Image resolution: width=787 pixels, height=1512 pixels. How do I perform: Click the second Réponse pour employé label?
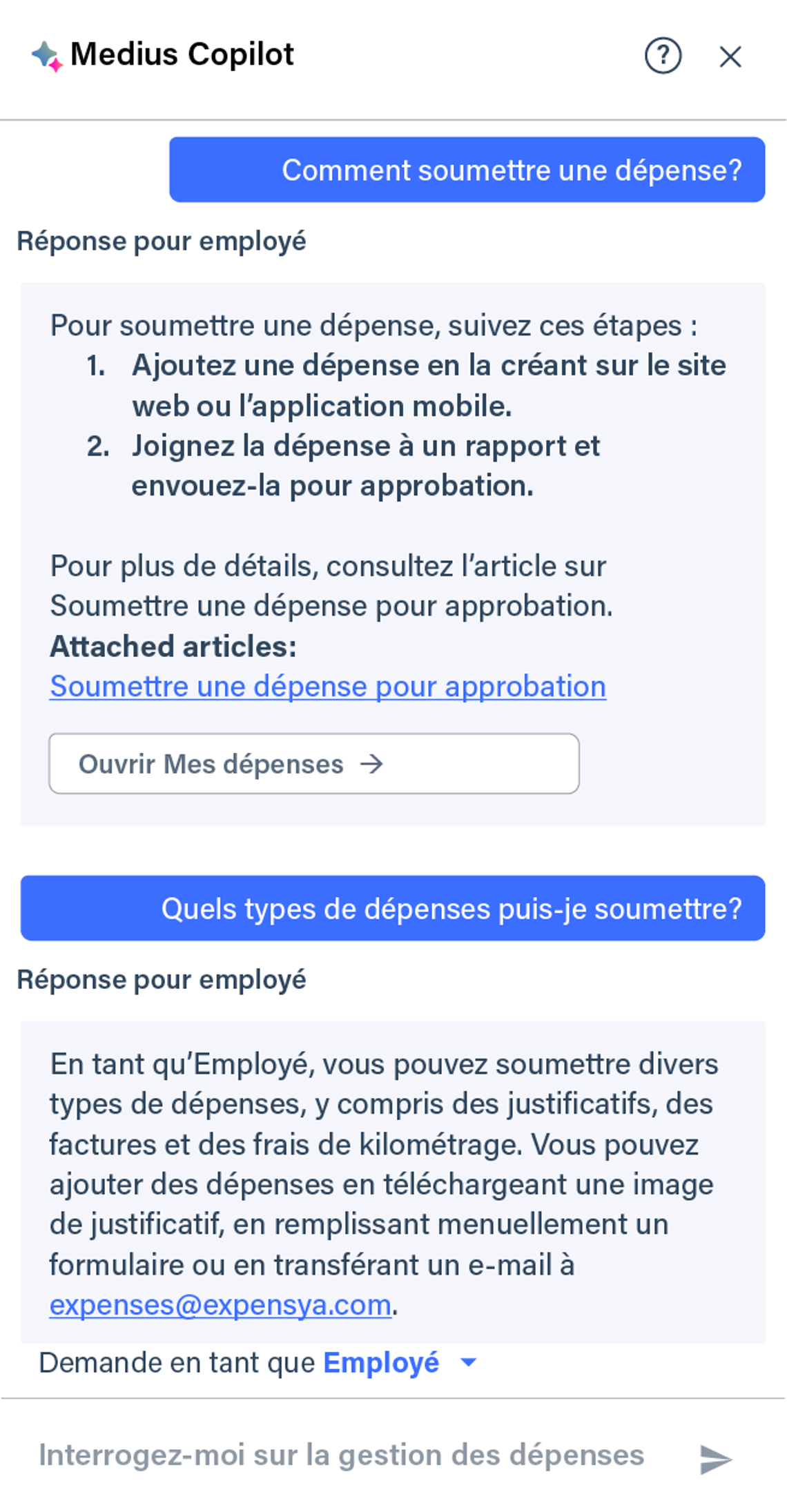(x=162, y=980)
